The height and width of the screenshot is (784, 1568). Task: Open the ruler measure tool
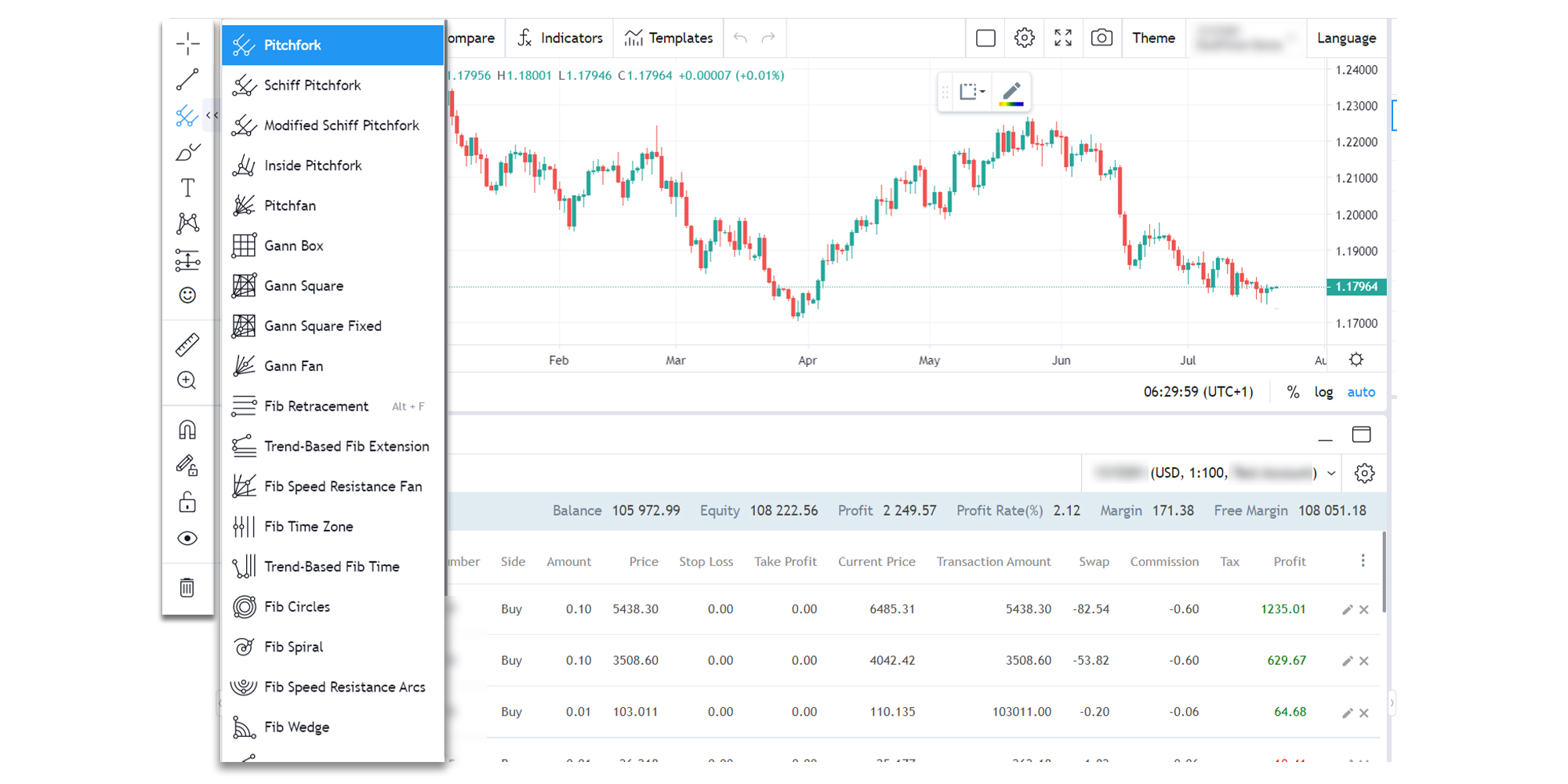[187, 345]
